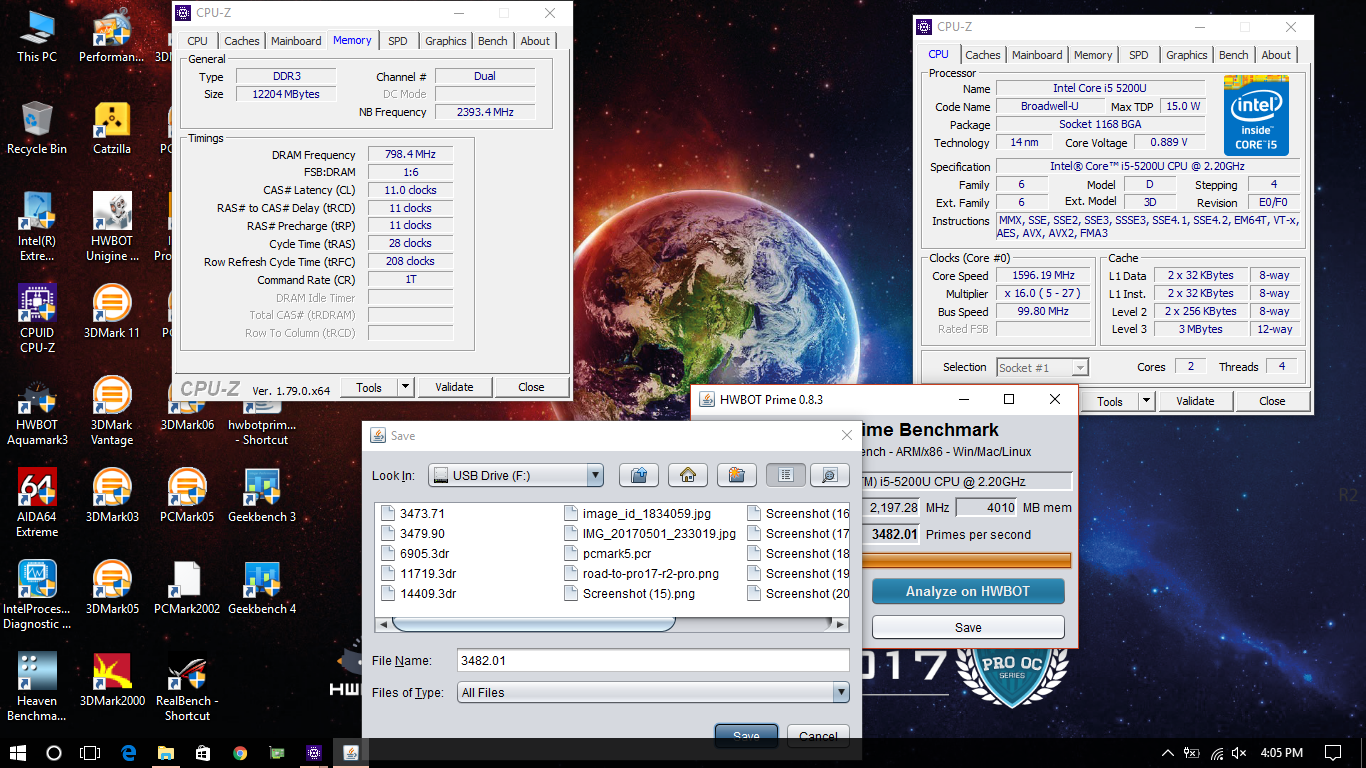The image size is (1366, 768).
Task: Open Graphics tab in CPU-Z CPU window
Action: coord(1187,55)
